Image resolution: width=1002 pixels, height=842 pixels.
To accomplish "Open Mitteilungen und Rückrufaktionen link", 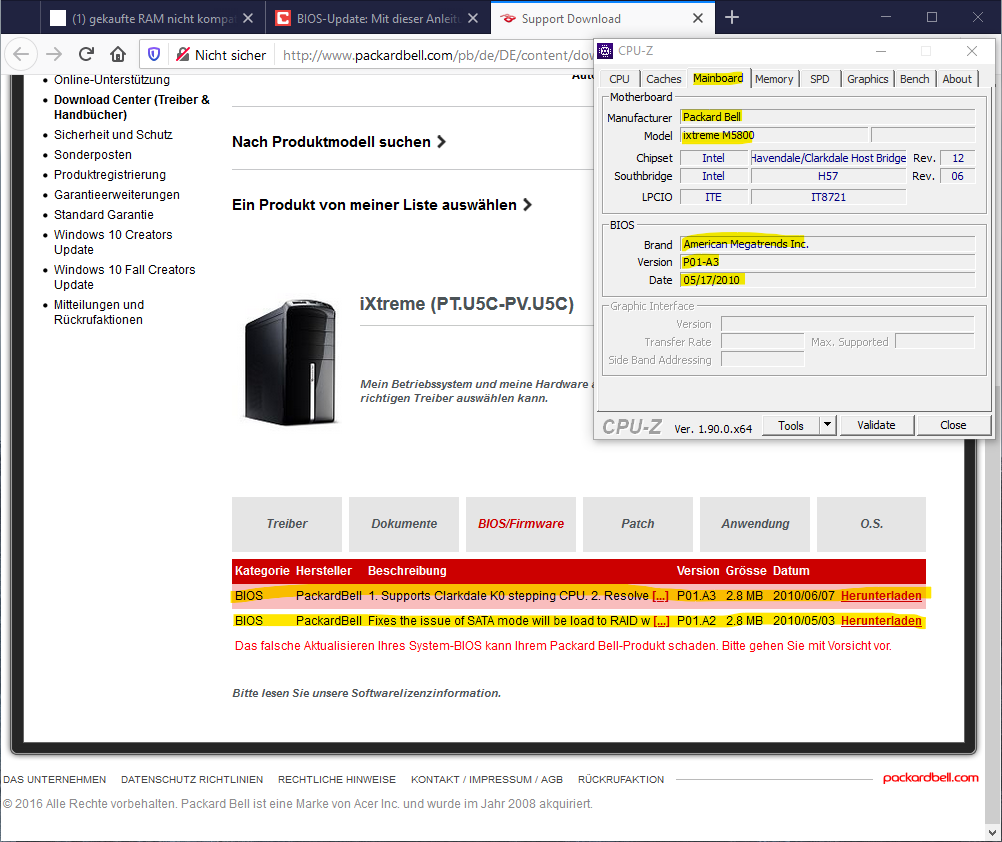I will [99, 312].
